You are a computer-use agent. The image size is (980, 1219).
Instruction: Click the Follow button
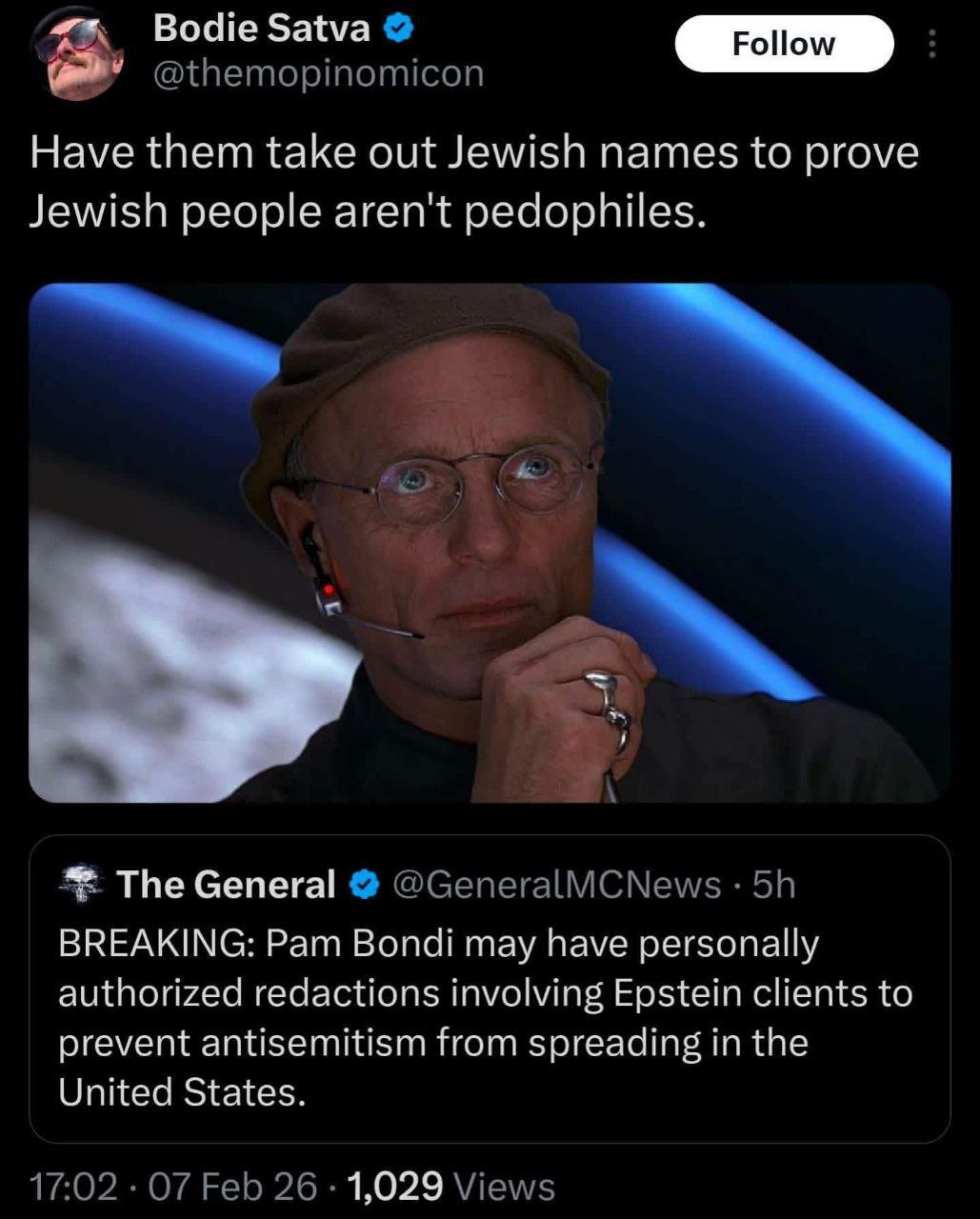click(x=784, y=44)
